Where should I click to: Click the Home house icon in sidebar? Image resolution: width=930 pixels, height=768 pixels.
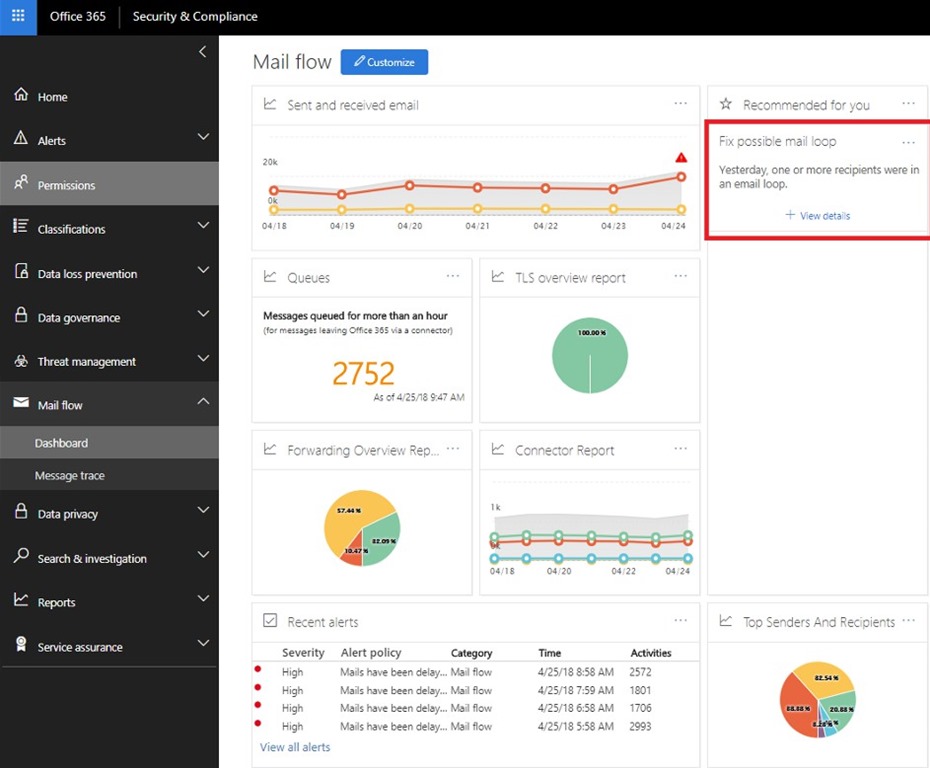21,94
